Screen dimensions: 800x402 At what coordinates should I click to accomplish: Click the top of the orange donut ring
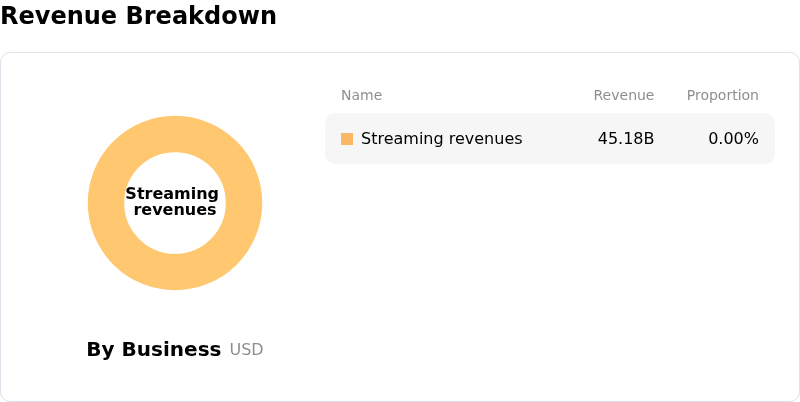[175, 134]
